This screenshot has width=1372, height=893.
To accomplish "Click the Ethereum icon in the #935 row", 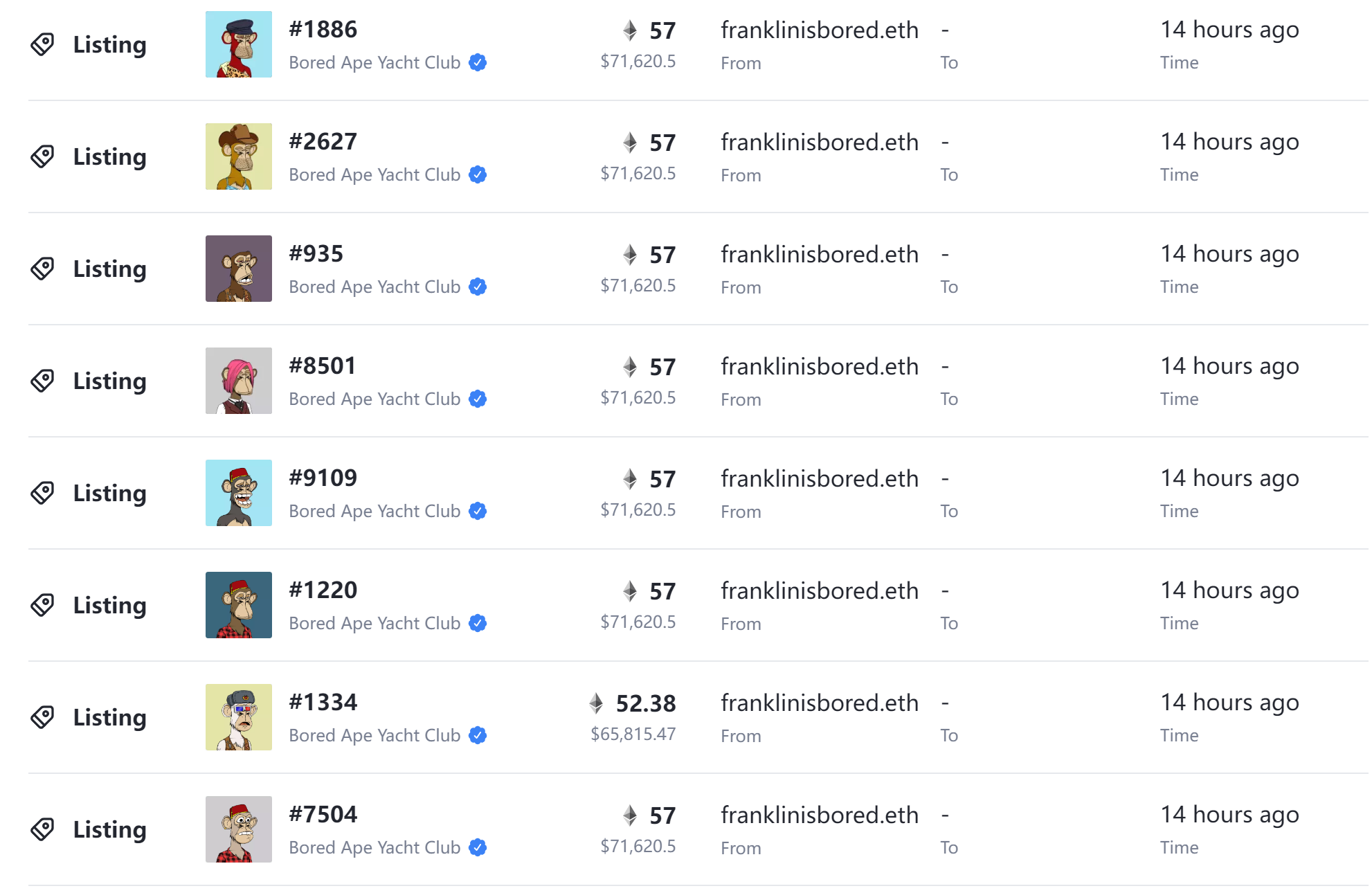I will (x=630, y=255).
